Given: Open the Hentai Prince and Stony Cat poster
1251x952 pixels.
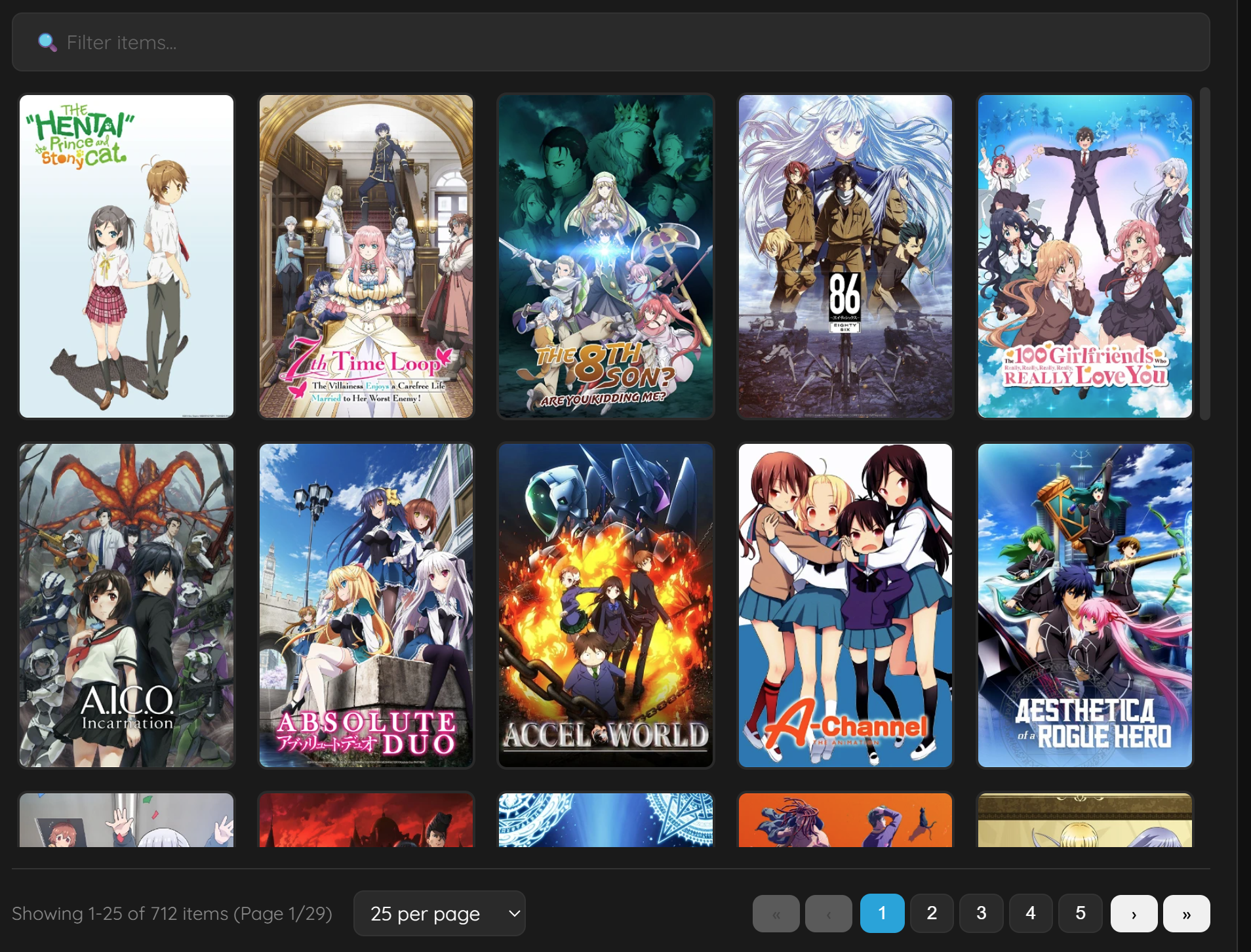Looking at the screenshot, I should 127,256.
